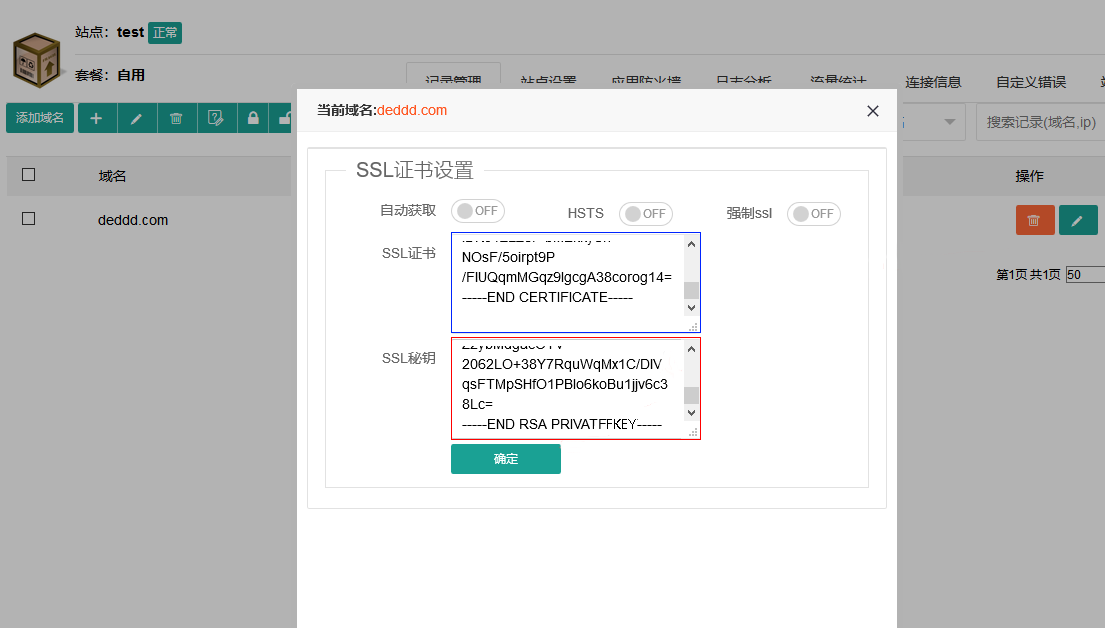This screenshot has width=1105, height=628.
Task: Click the SSL证书 scrollbar thumb
Action: pyautogui.click(x=691, y=290)
